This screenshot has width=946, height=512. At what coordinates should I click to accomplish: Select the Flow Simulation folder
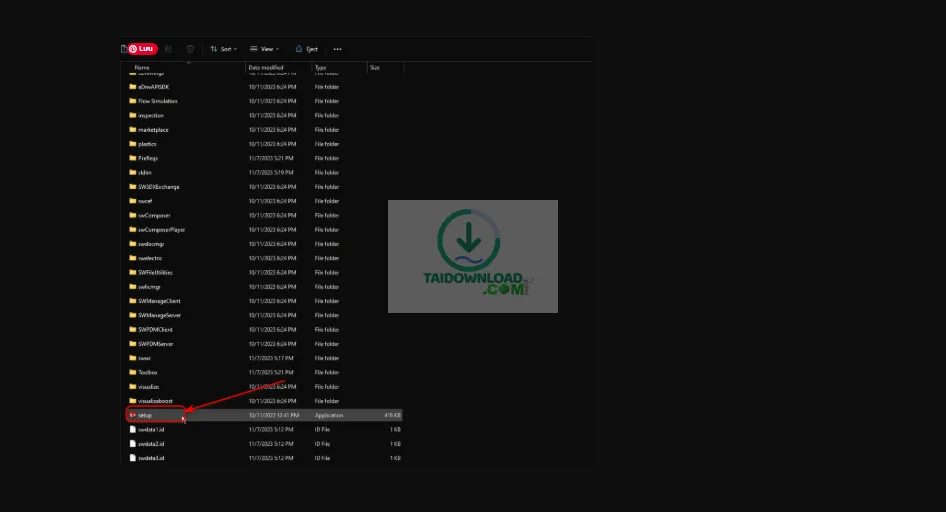[158, 101]
